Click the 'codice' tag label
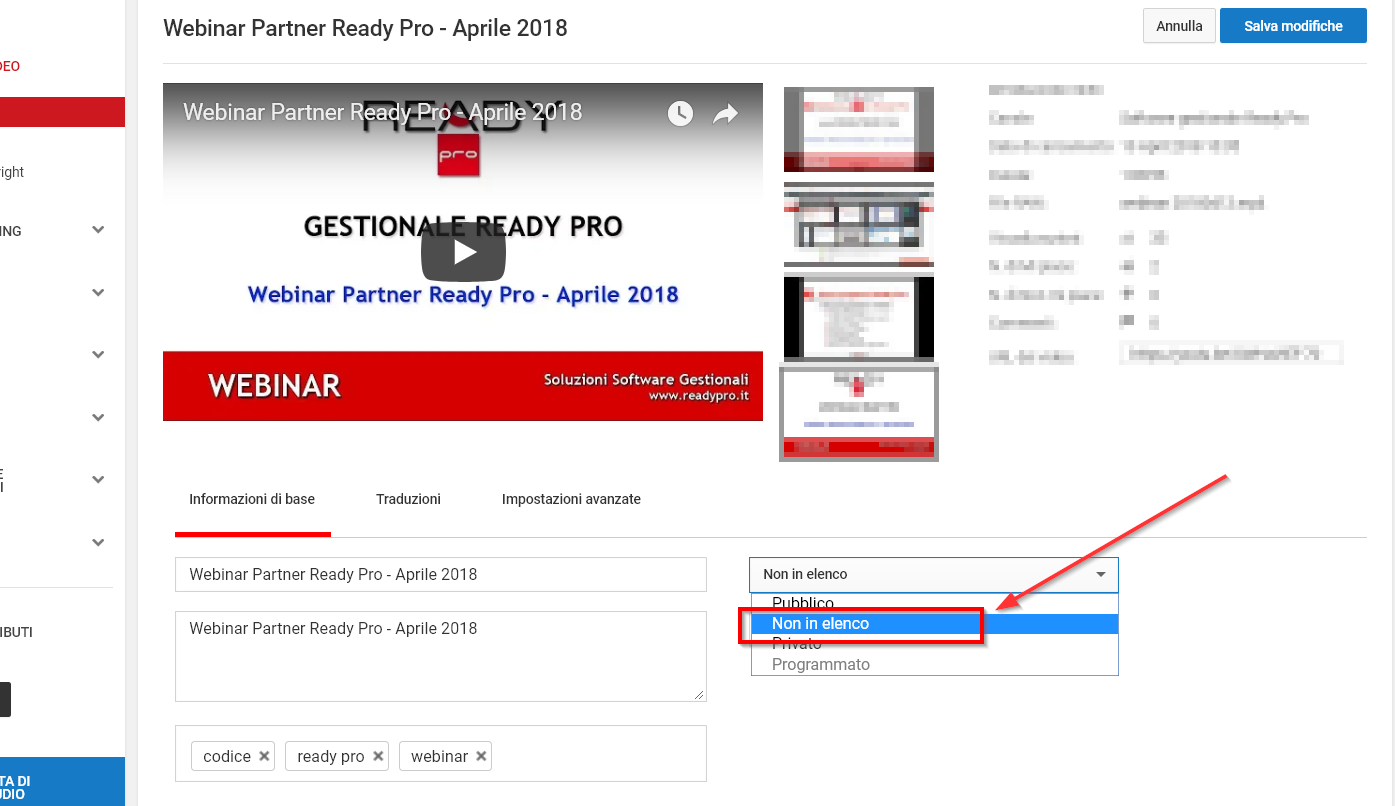 click(227, 756)
